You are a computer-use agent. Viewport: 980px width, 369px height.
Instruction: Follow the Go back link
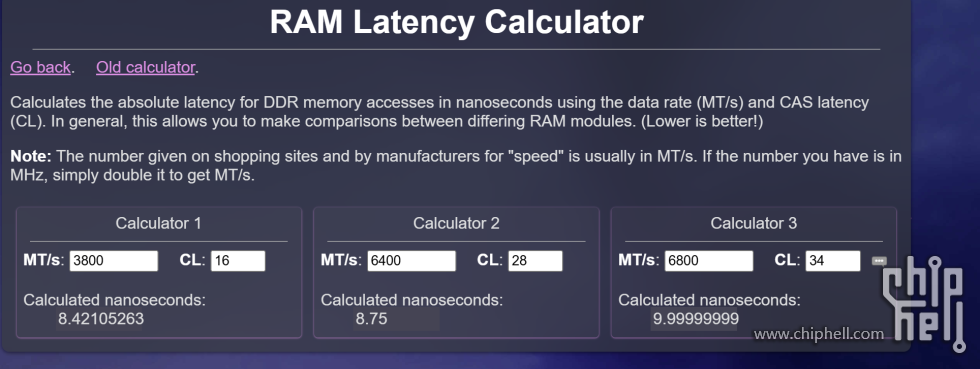coord(41,68)
